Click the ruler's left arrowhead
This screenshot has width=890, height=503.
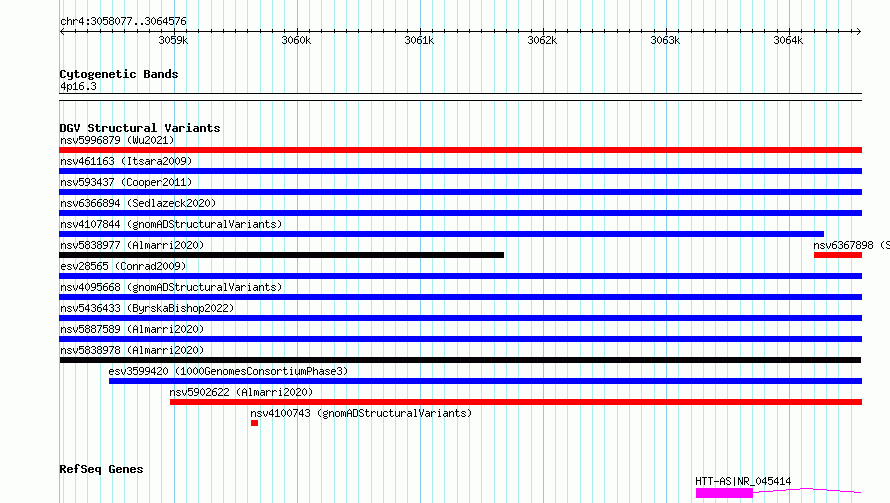tap(62, 32)
